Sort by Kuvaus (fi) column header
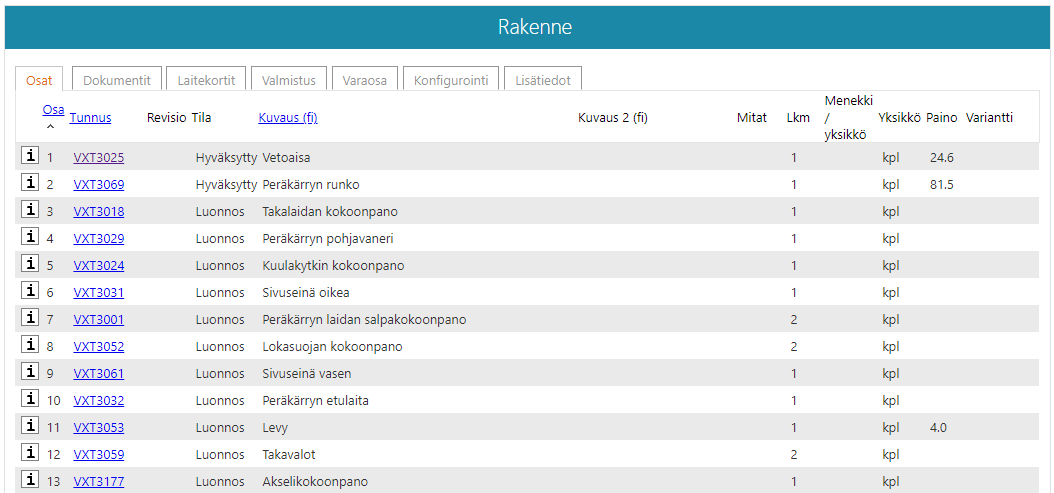This screenshot has width=1054, height=493. click(x=287, y=117)
